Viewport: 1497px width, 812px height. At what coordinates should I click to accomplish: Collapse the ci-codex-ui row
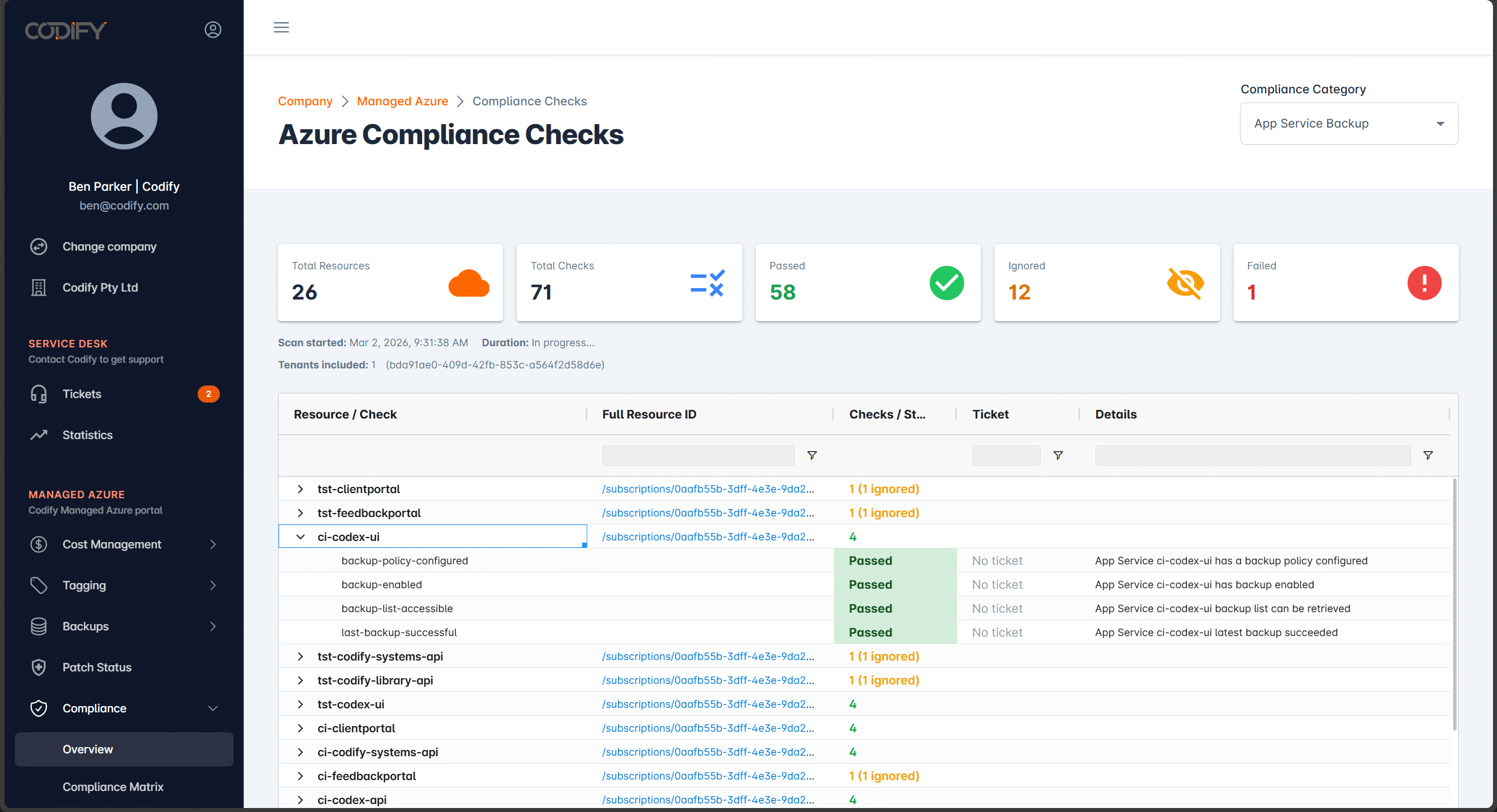[x=300, y=537]
